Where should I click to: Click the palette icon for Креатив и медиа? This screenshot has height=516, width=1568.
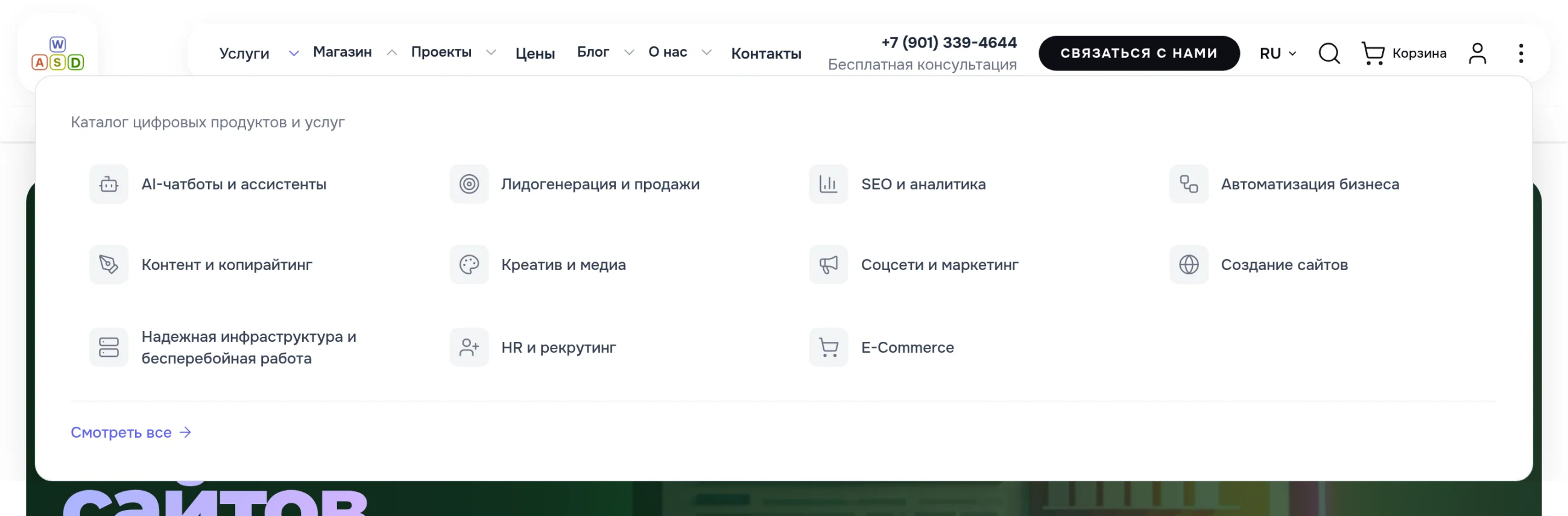coord(469,265)
